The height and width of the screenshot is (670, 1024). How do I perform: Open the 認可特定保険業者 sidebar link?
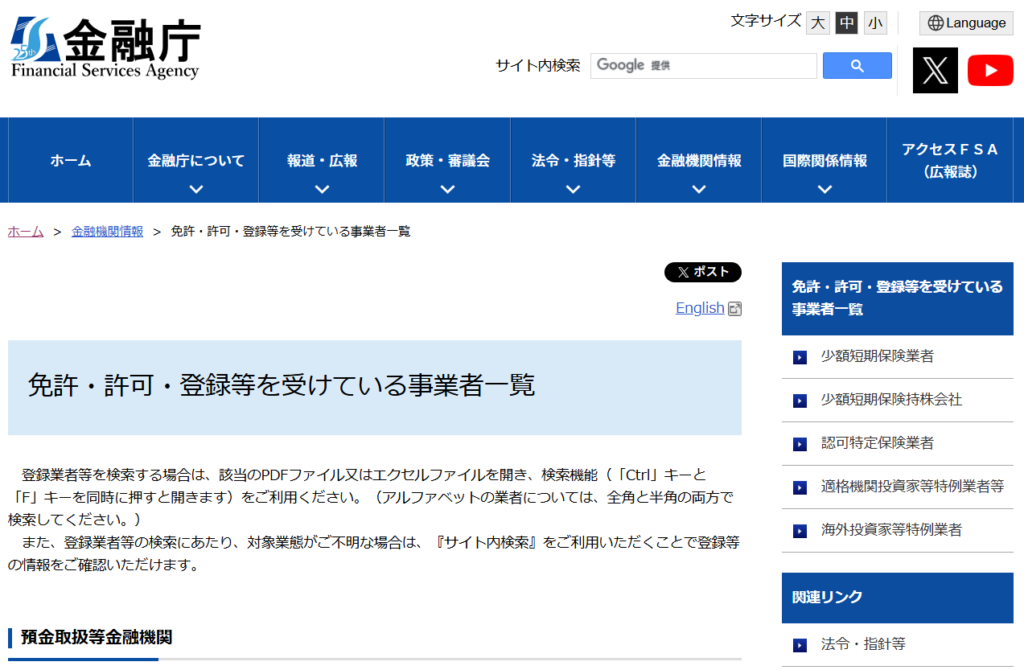[x=877, y=443]
